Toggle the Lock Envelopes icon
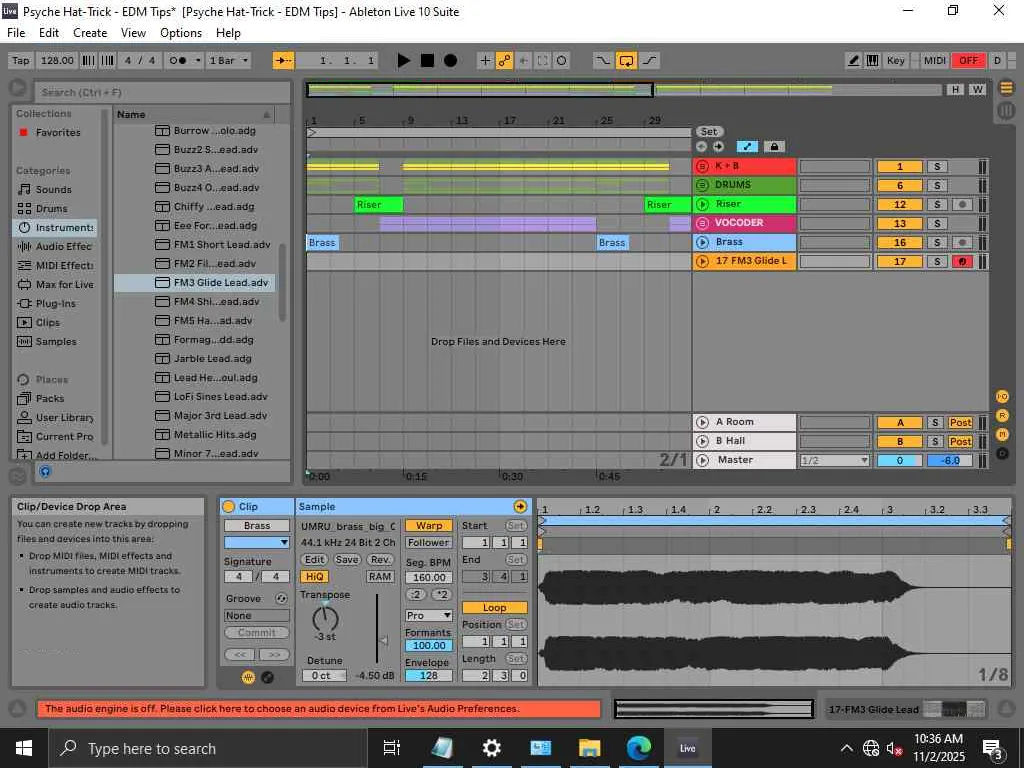 pos(774,147)
